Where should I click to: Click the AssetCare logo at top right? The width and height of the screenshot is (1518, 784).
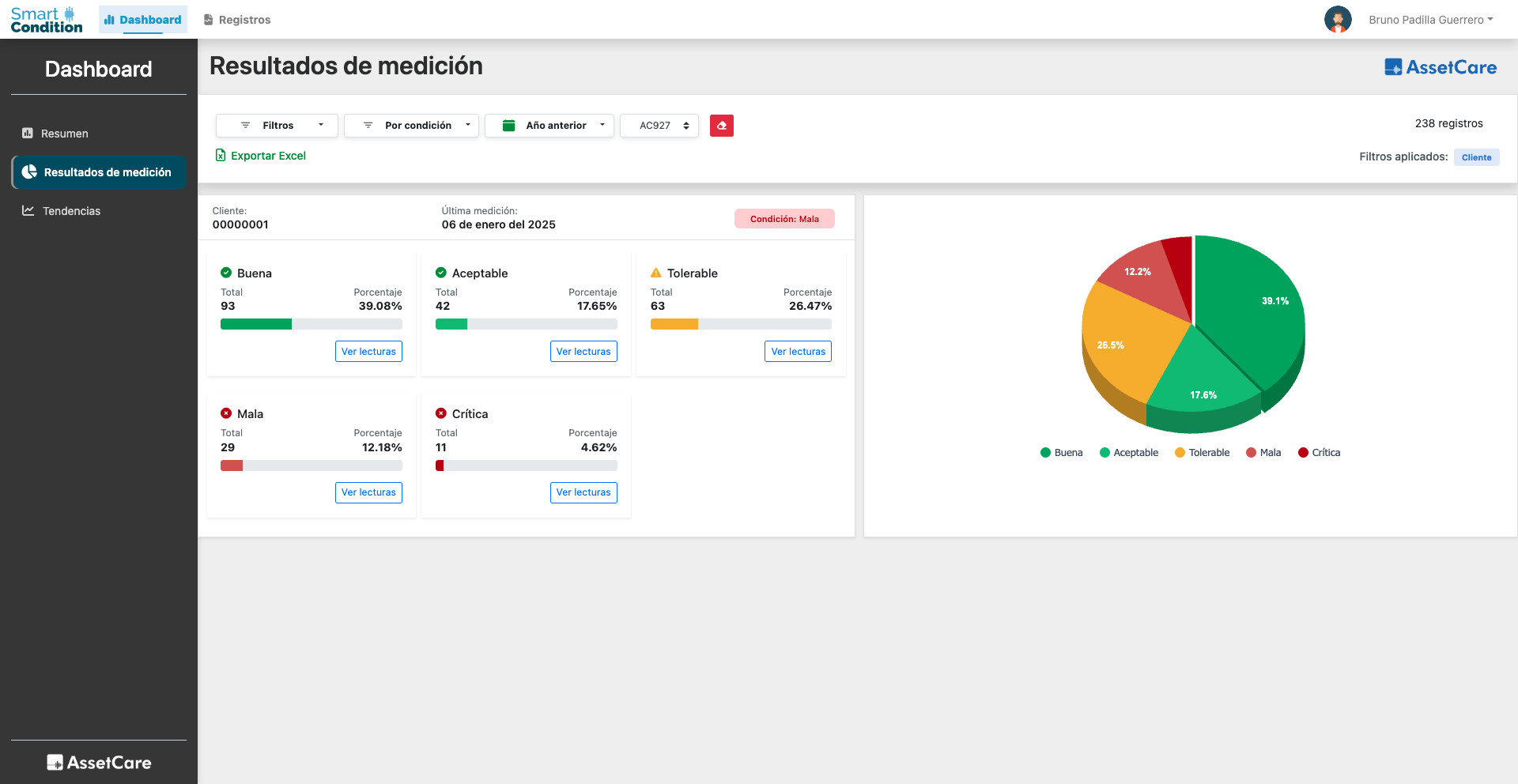tap(1441, 67)
